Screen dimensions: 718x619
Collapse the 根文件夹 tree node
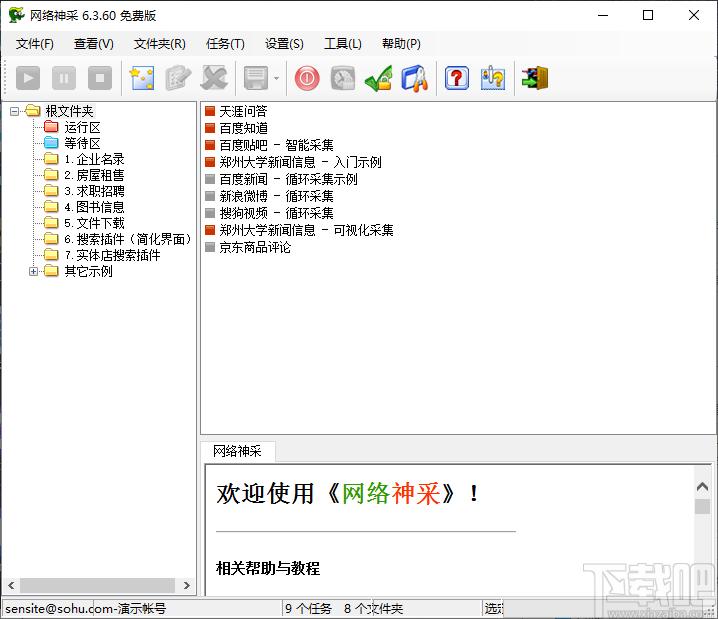(15, 111)
